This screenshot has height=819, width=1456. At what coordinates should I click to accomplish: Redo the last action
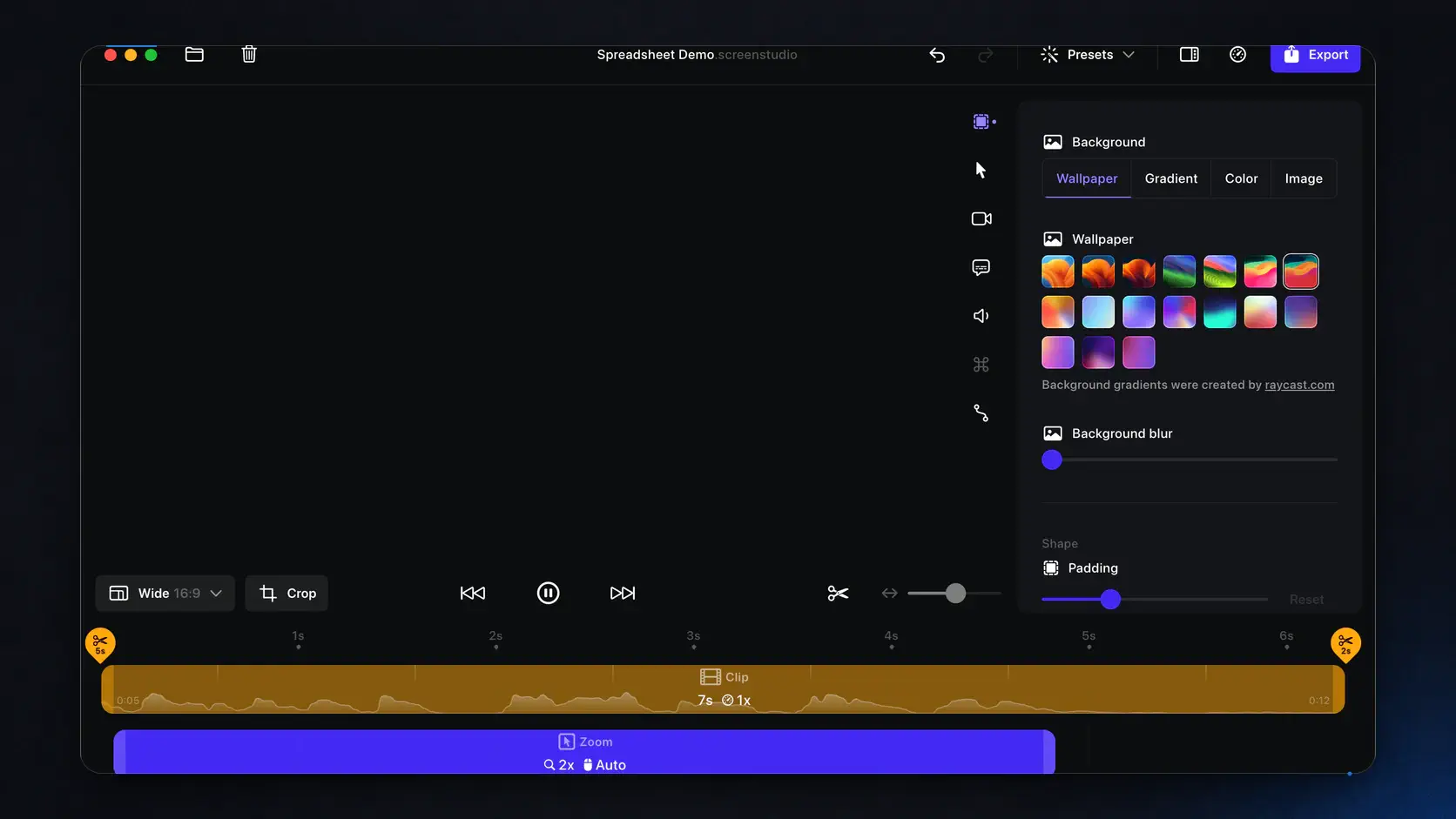click(986, 55)
